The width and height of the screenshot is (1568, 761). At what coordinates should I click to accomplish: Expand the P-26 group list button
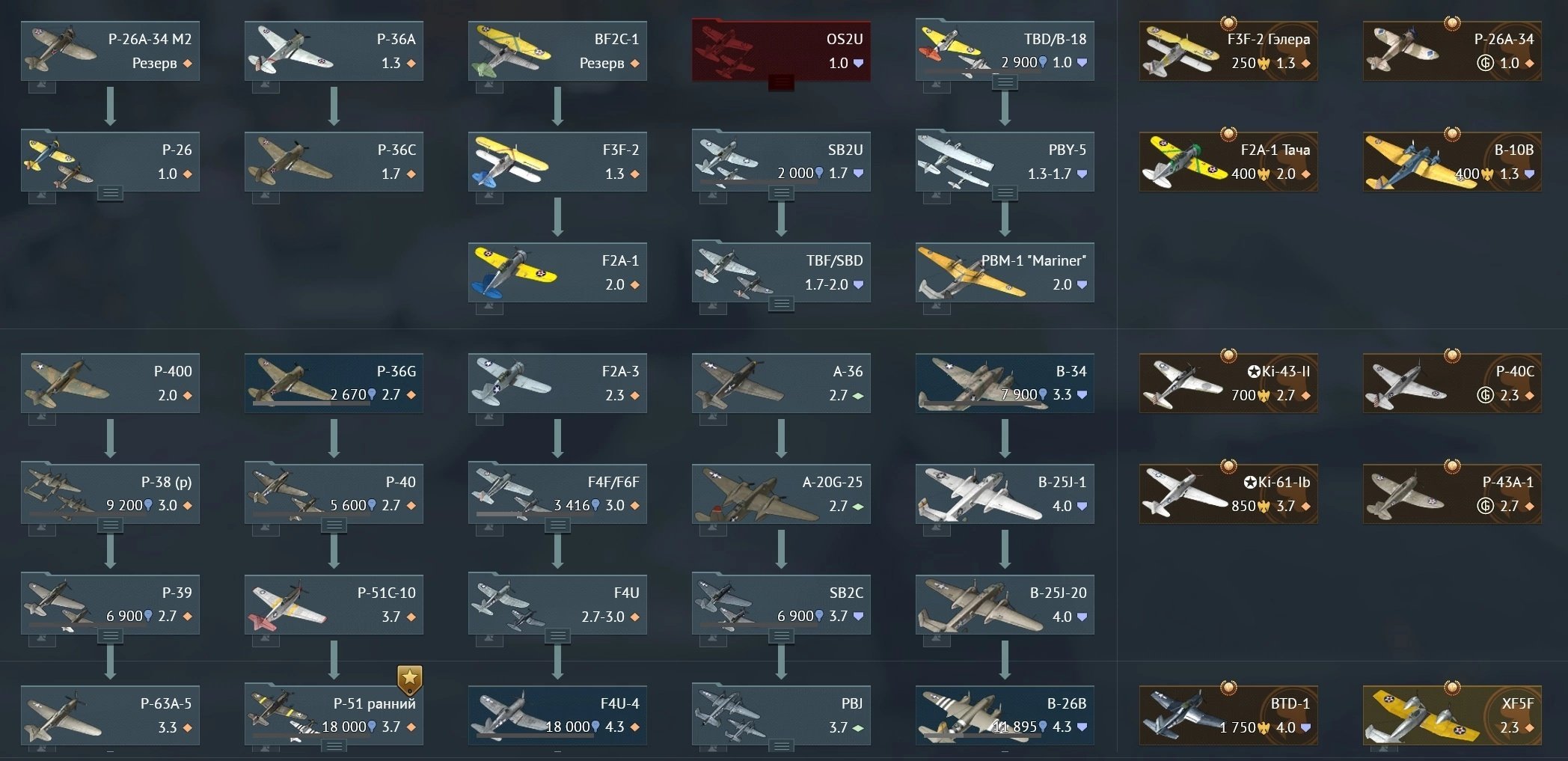tap(110, 193)
